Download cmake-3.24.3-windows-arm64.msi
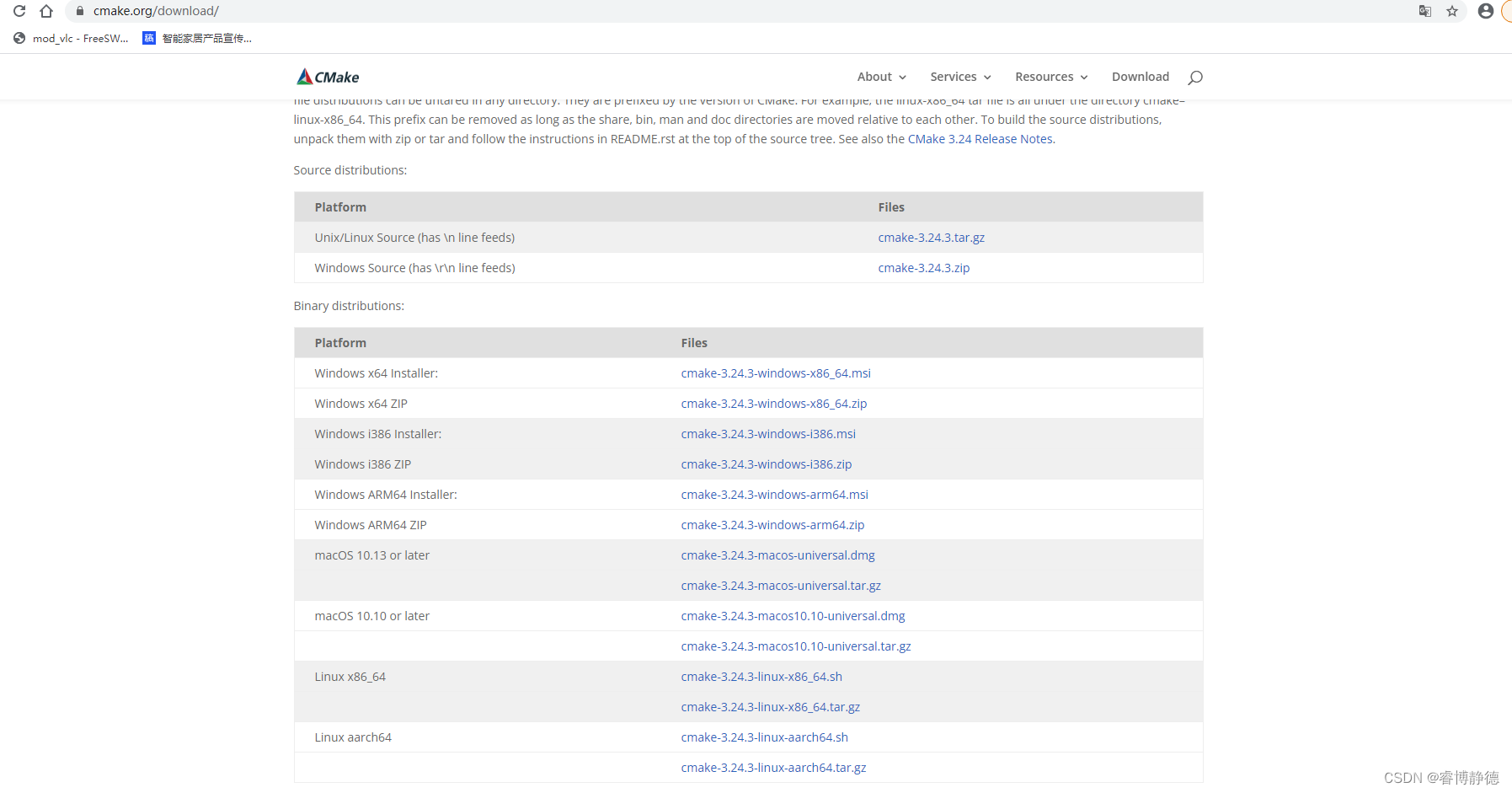 click(775, 495)
